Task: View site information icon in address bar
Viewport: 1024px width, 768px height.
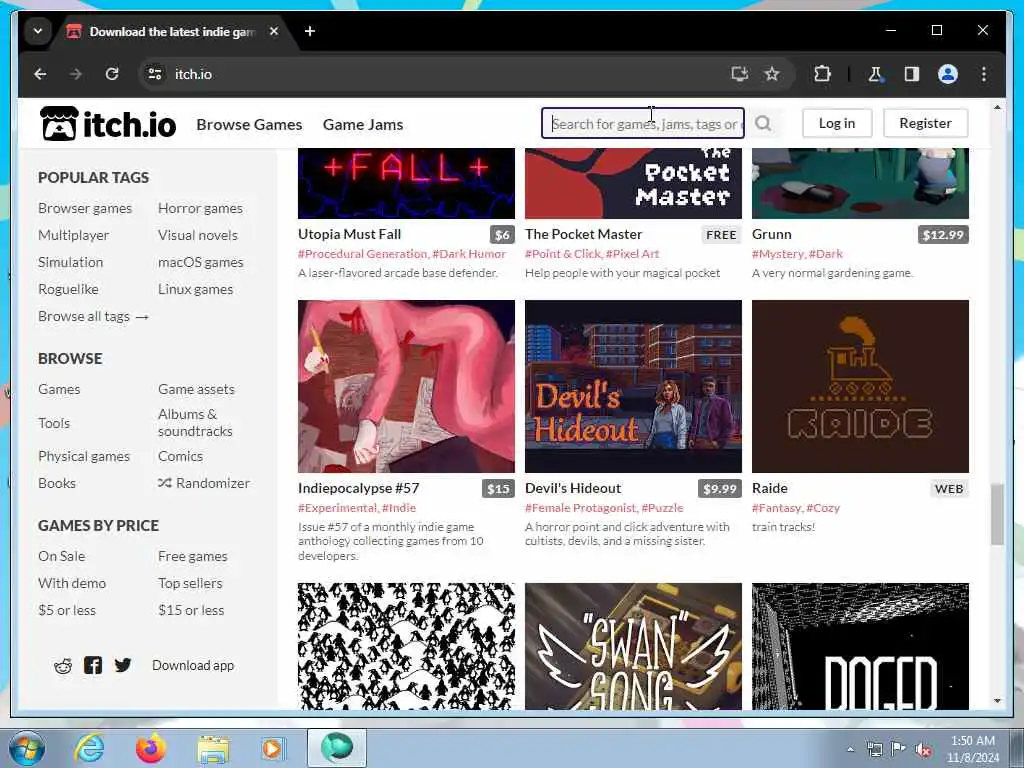Action: point(155,74)
